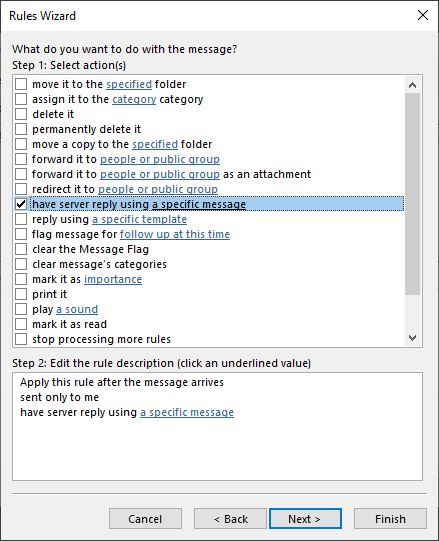Click "a sound" link in play action

coord(77,309)
